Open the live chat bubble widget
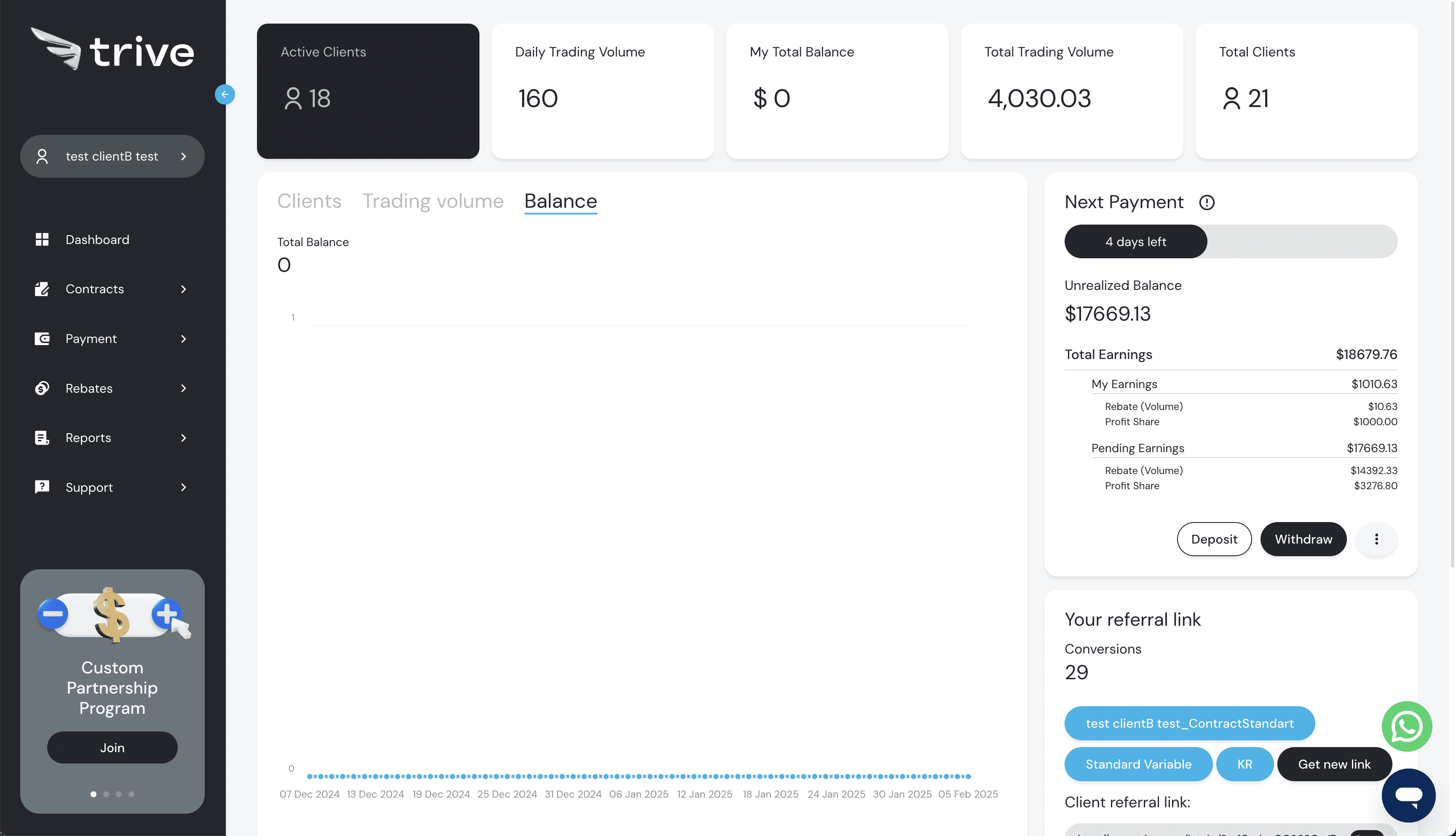1456x836 pixels. [x=1408, y=795]
